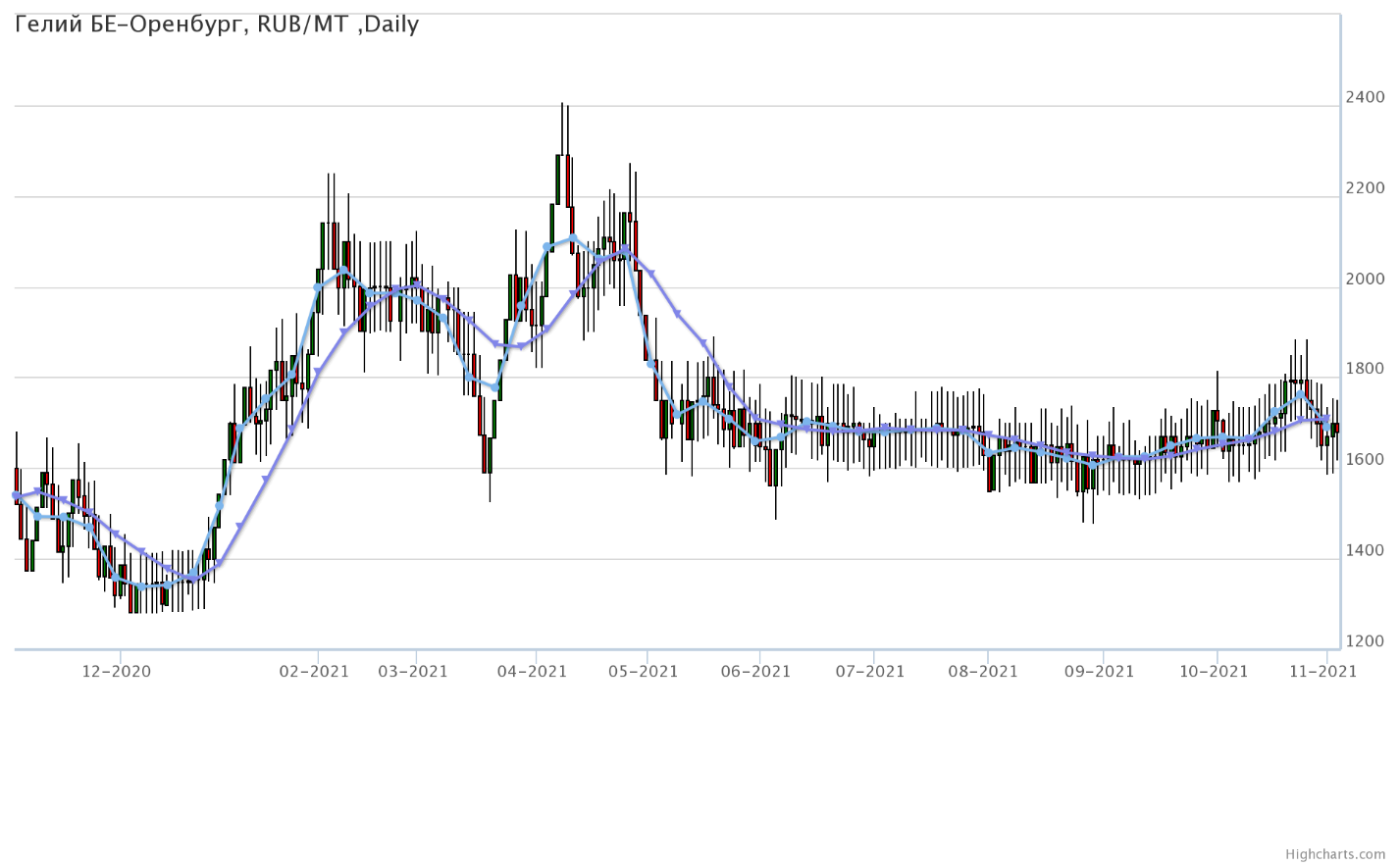
Task: Select the 06-2021 date label
Action: pyautogui.click(x=755, y=671)
